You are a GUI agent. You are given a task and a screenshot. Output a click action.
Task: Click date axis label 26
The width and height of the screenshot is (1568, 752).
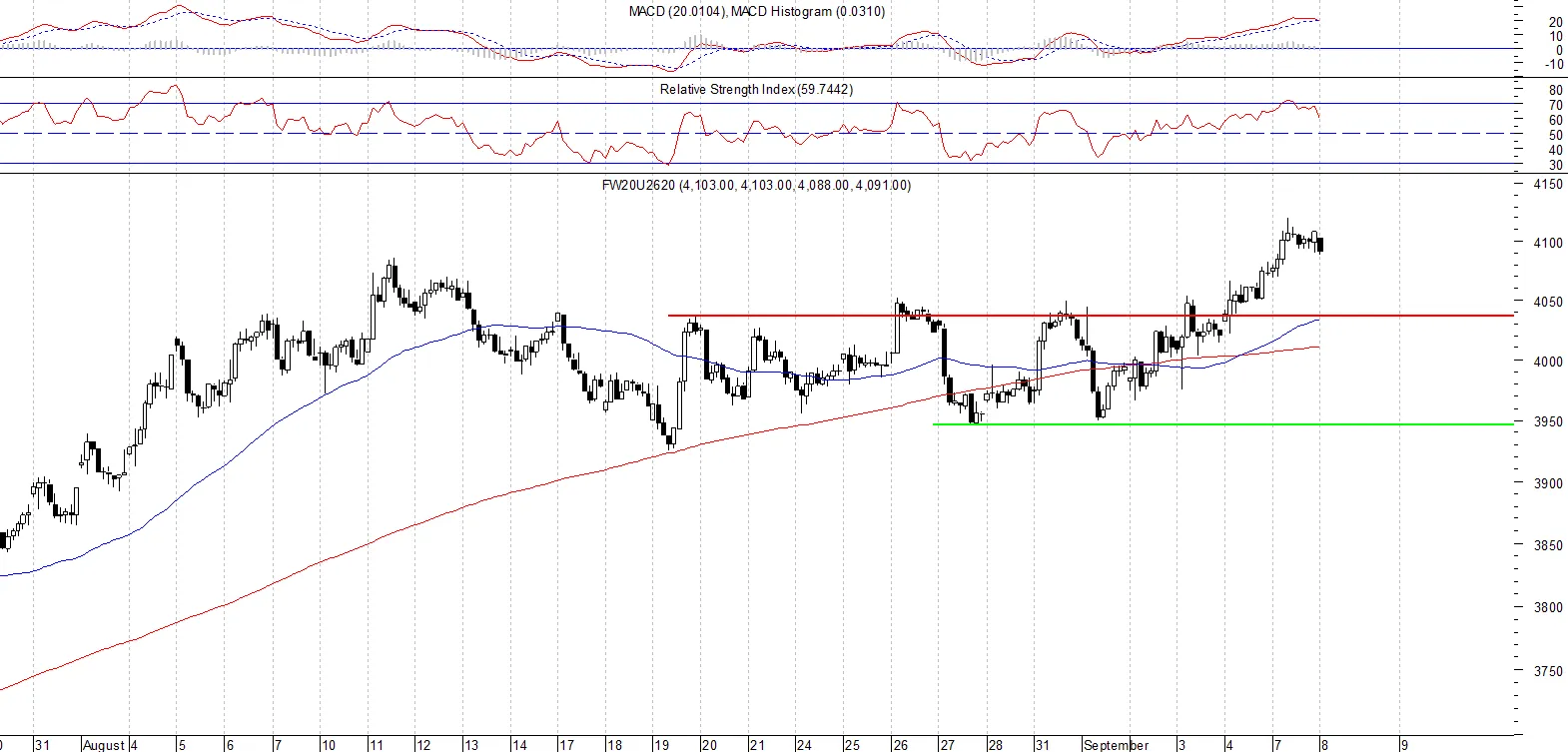click(900, 745)
